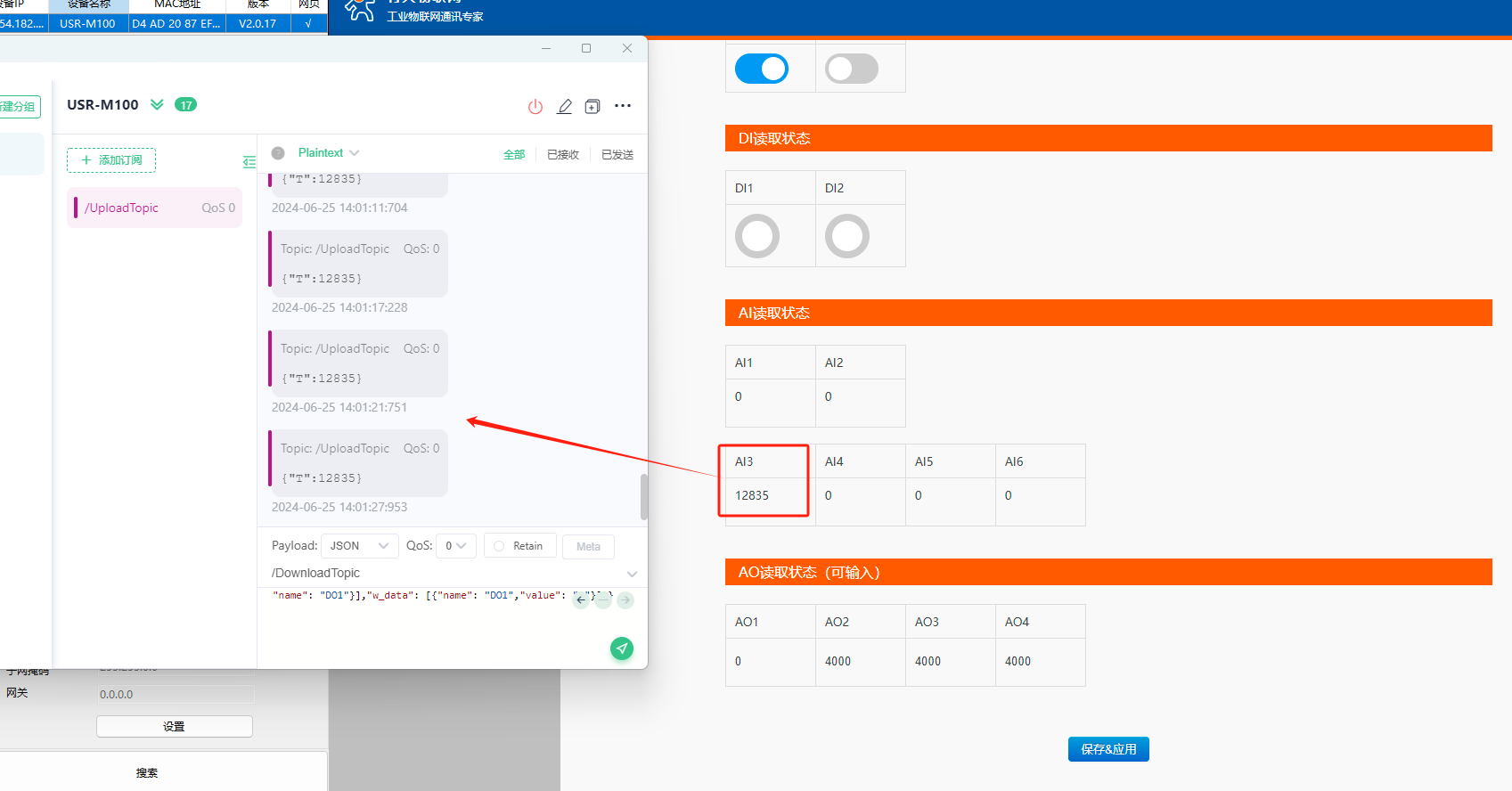Viewport: 1512px width, 791px height.
Task: Click the green send message button
Action: (622, 648)
